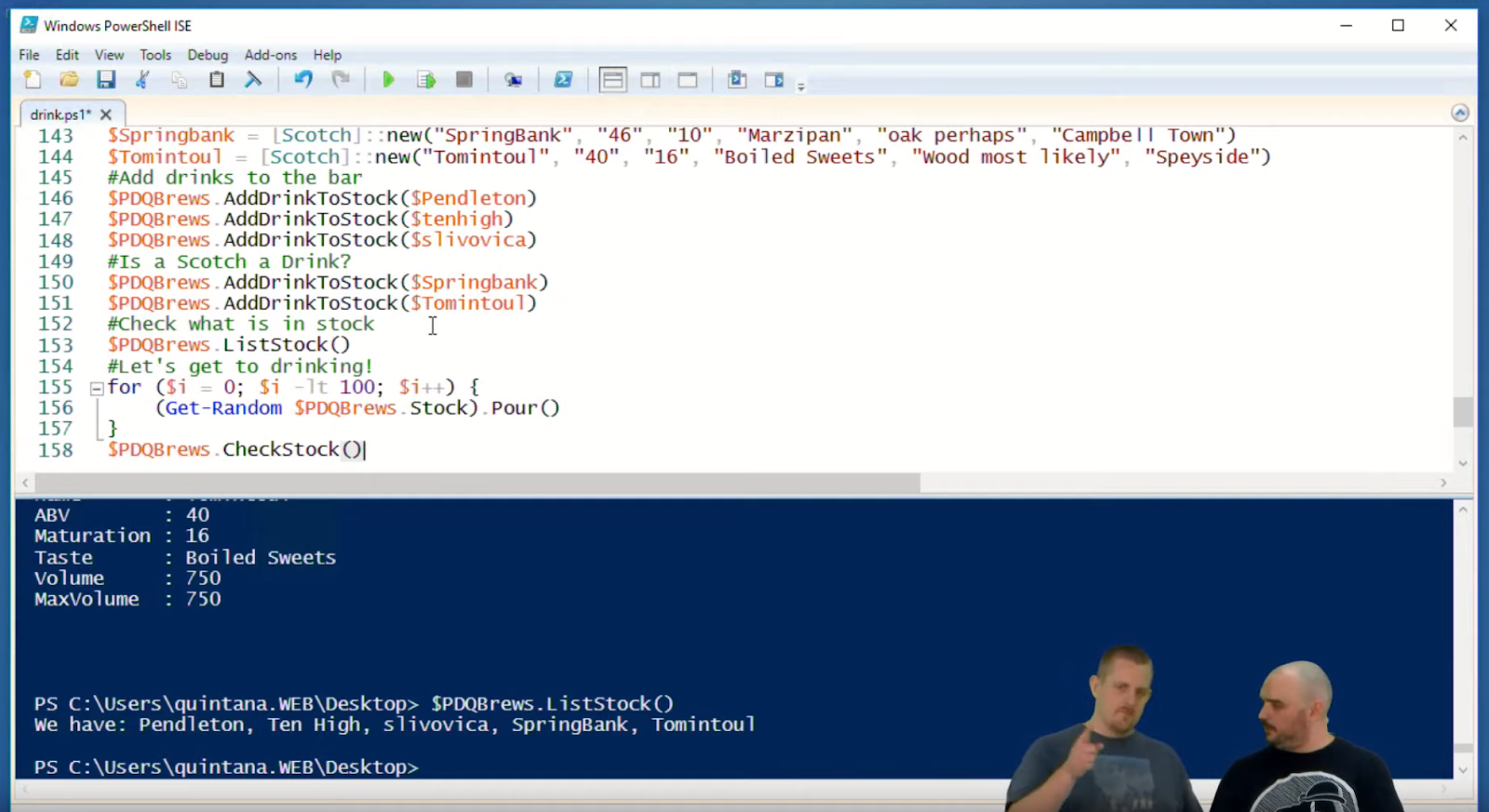Click horizontal scroll left arrow in editor
The width and height of the screenshot is (1489, 812).
(x=25, y=483)
